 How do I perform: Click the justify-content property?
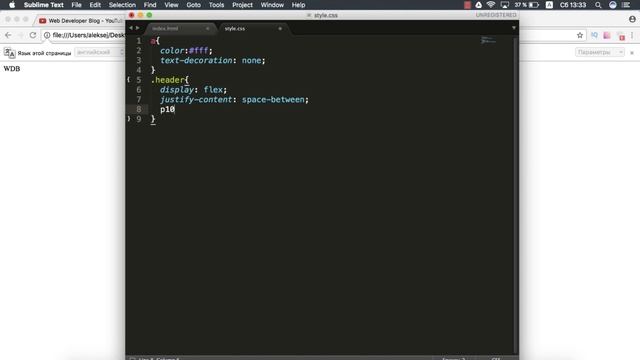[196, 100]
